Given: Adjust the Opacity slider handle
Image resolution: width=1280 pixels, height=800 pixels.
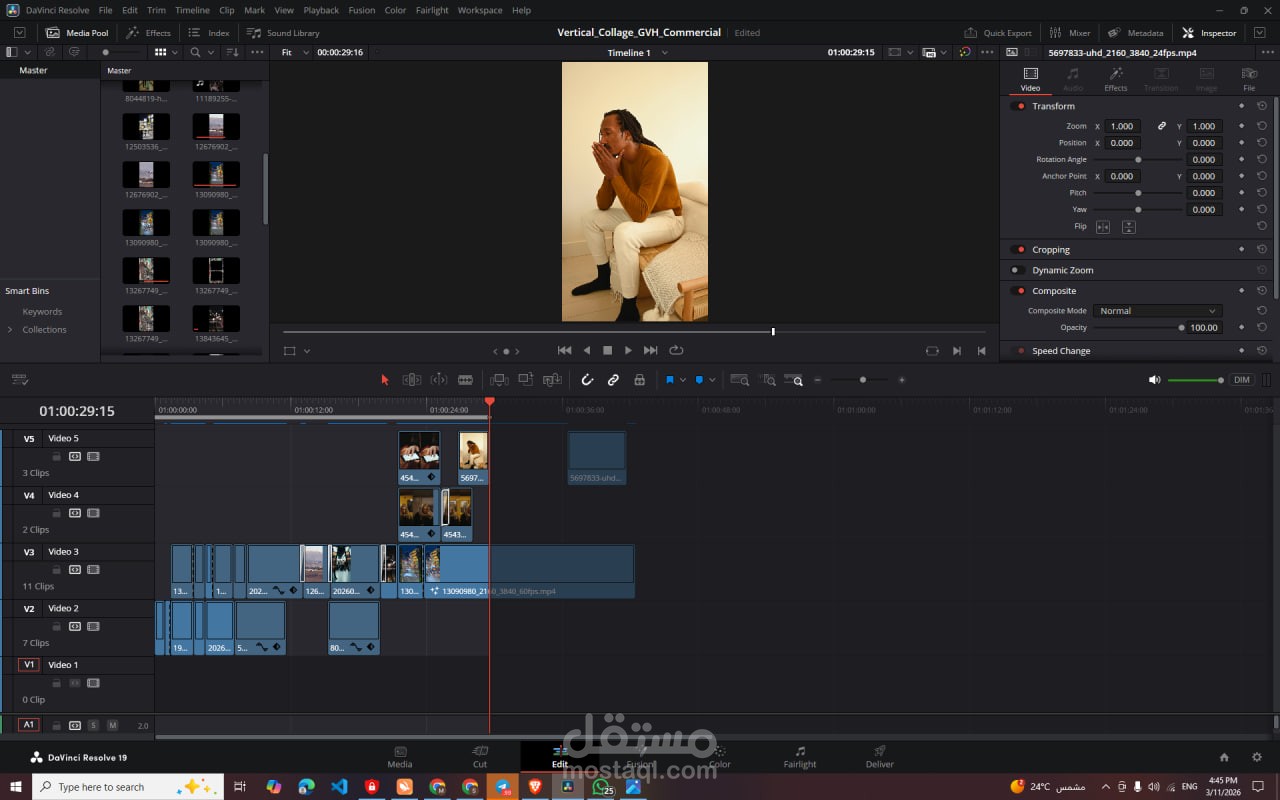Looking at the screenshot, I should (1181, 328).
